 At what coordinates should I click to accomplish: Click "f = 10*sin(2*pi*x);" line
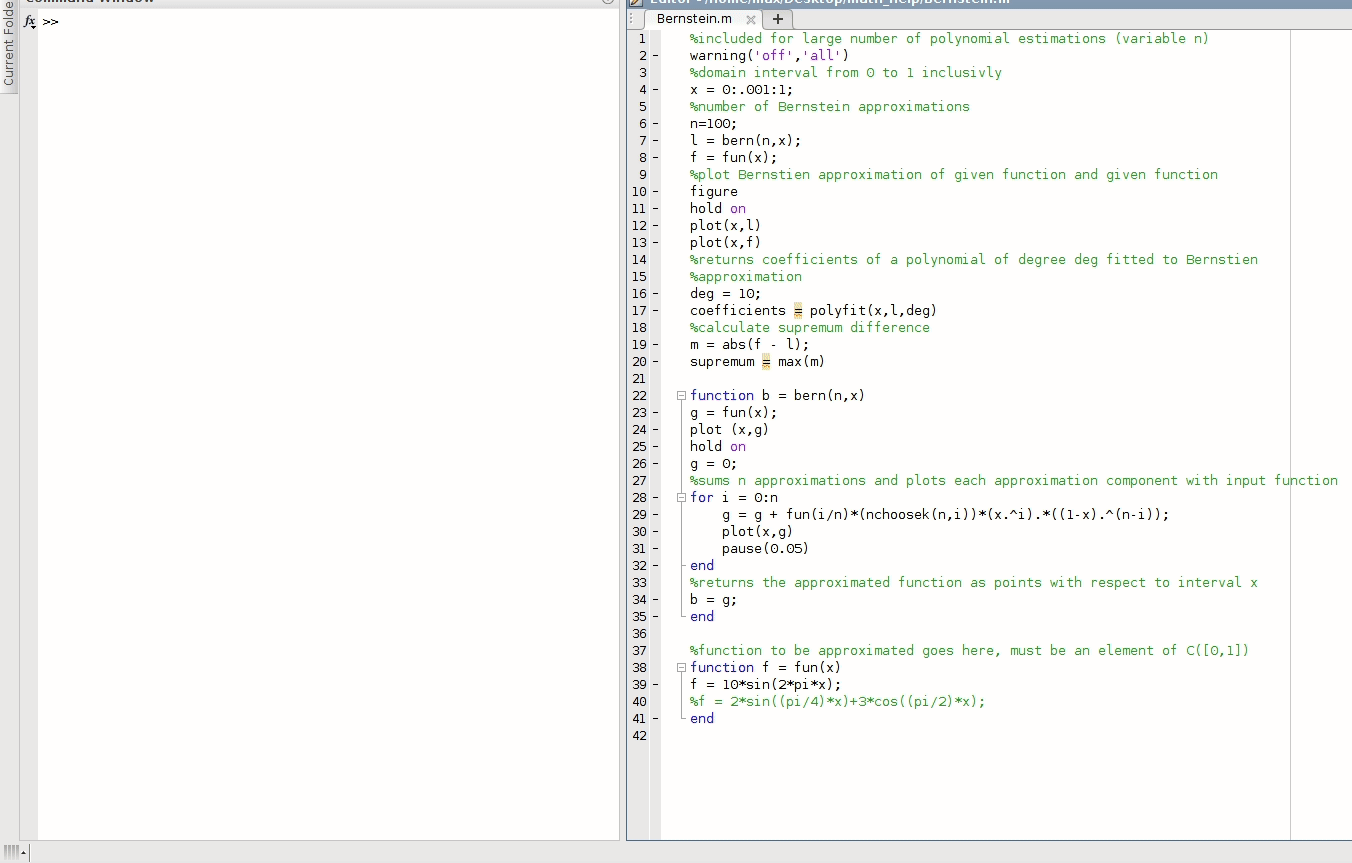[765, 684]
